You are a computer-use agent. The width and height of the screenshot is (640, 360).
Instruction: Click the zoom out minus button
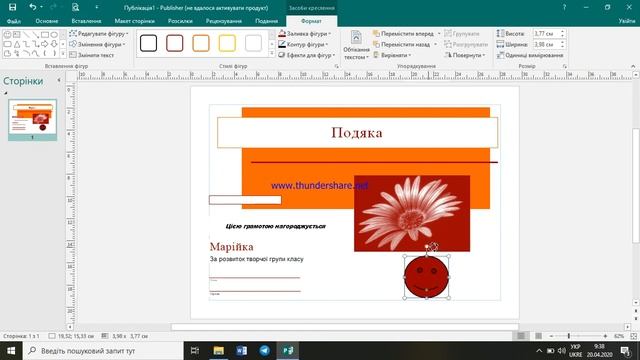pyautogui.click(x=551, y=336)
